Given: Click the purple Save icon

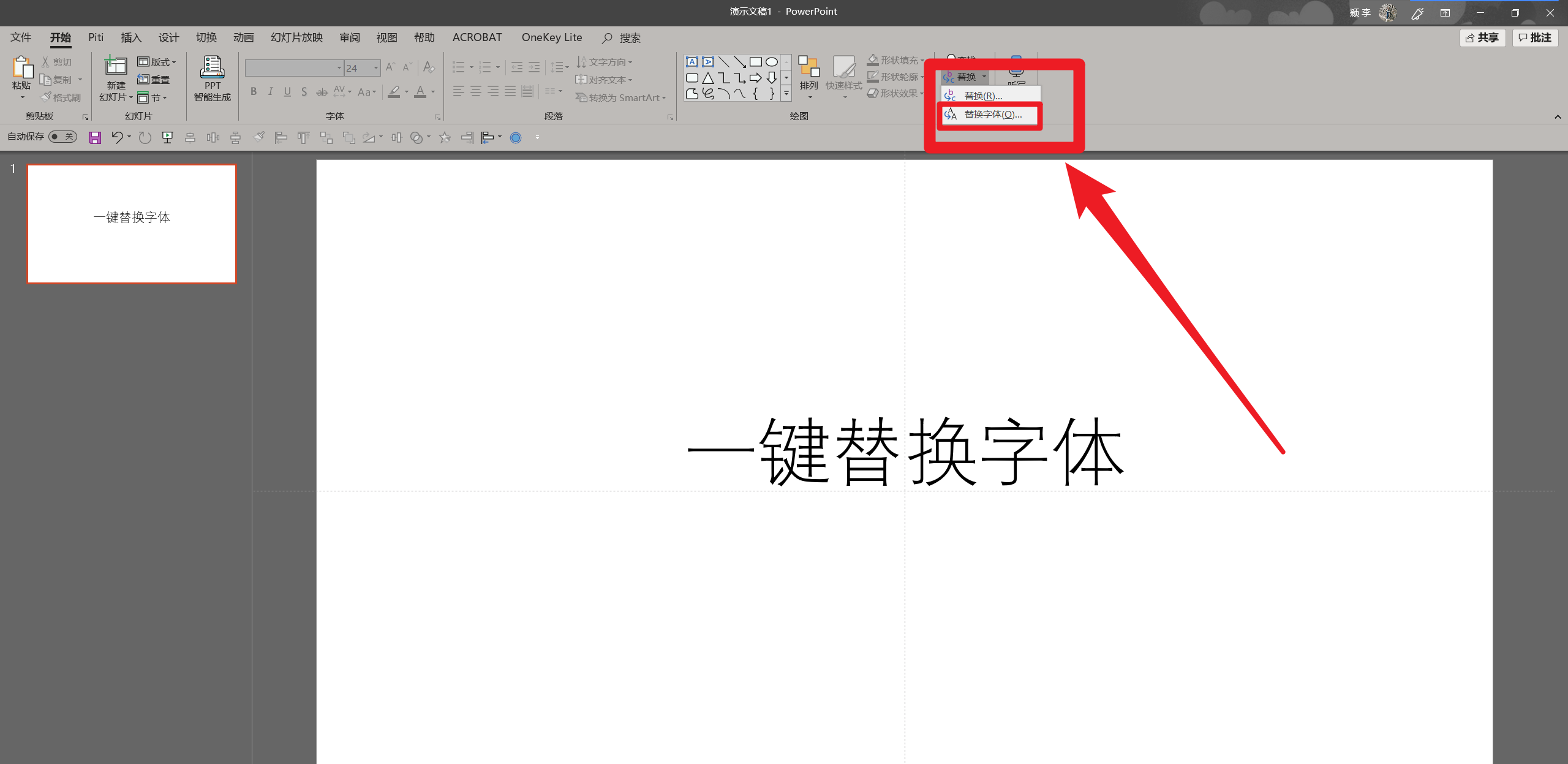Looking at the screenshot, I should [95, 138].
